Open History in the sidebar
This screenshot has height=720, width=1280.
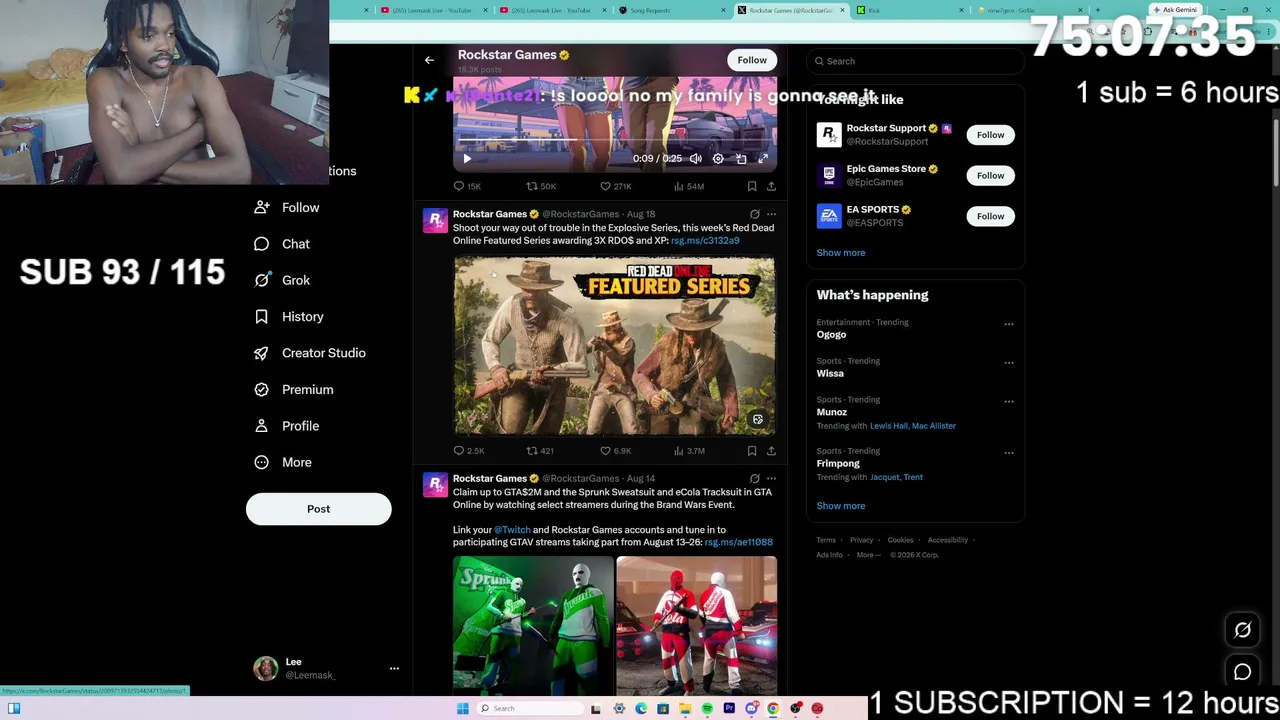point(289,317)
